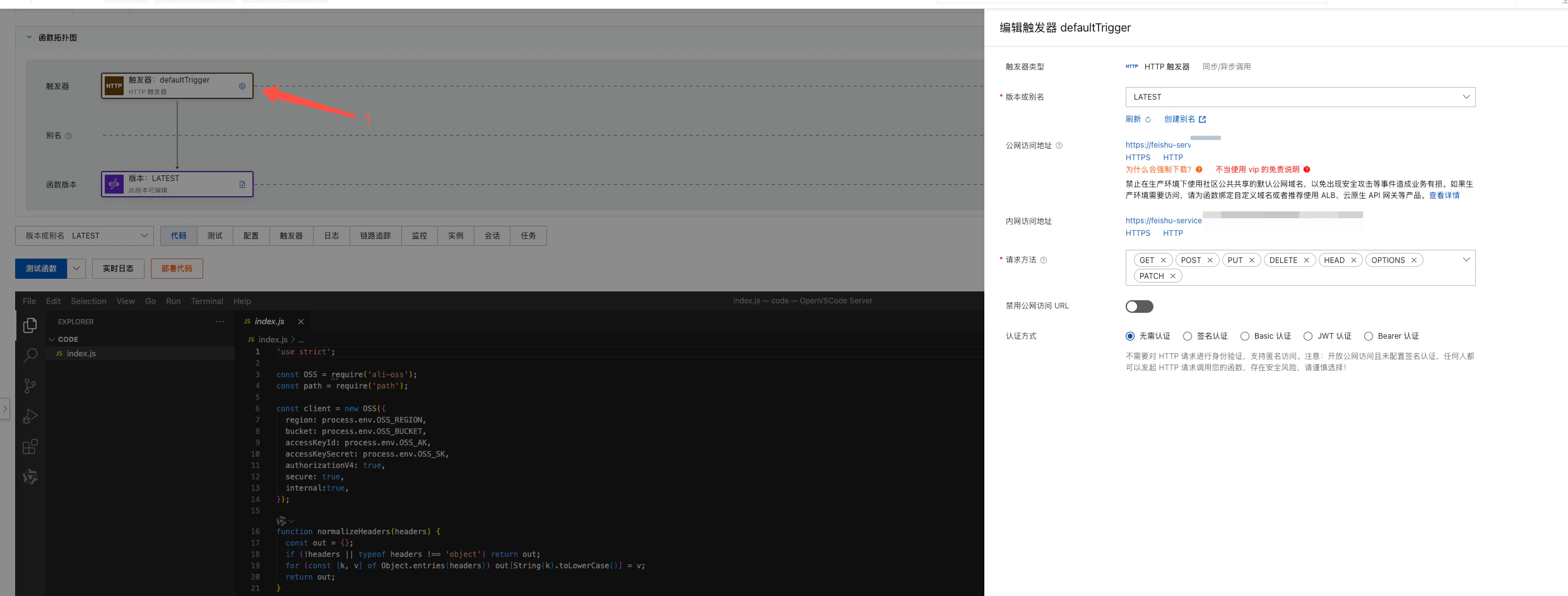Remove POST from request methods

tap(1210, 260)
